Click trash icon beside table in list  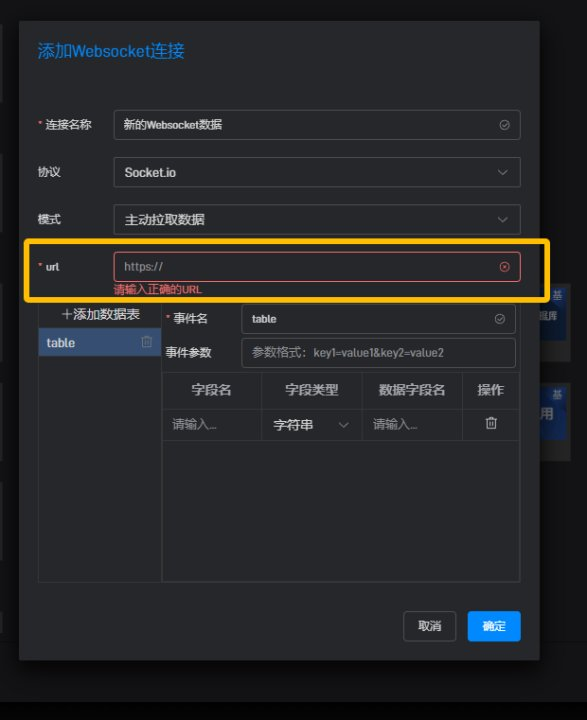tap(147, 342)
